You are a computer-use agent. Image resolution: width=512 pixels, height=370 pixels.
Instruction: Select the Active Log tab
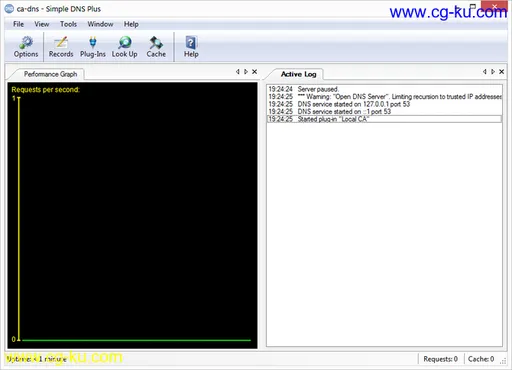click(x=298, y=74)
